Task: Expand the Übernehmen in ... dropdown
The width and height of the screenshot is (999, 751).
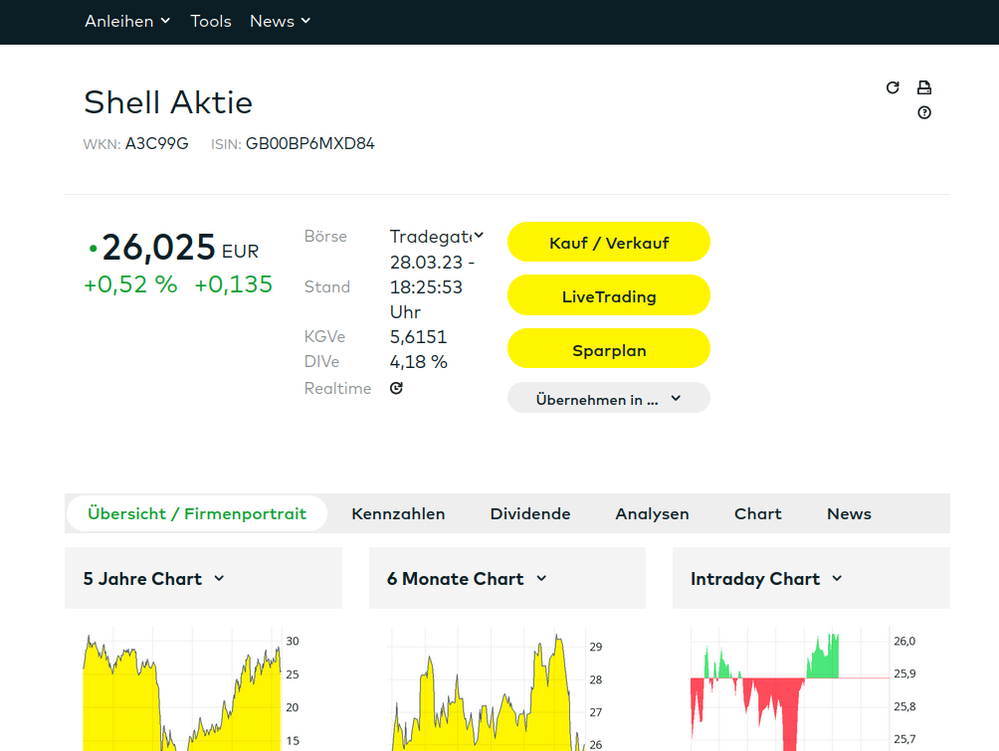Action: click(608, 399)
